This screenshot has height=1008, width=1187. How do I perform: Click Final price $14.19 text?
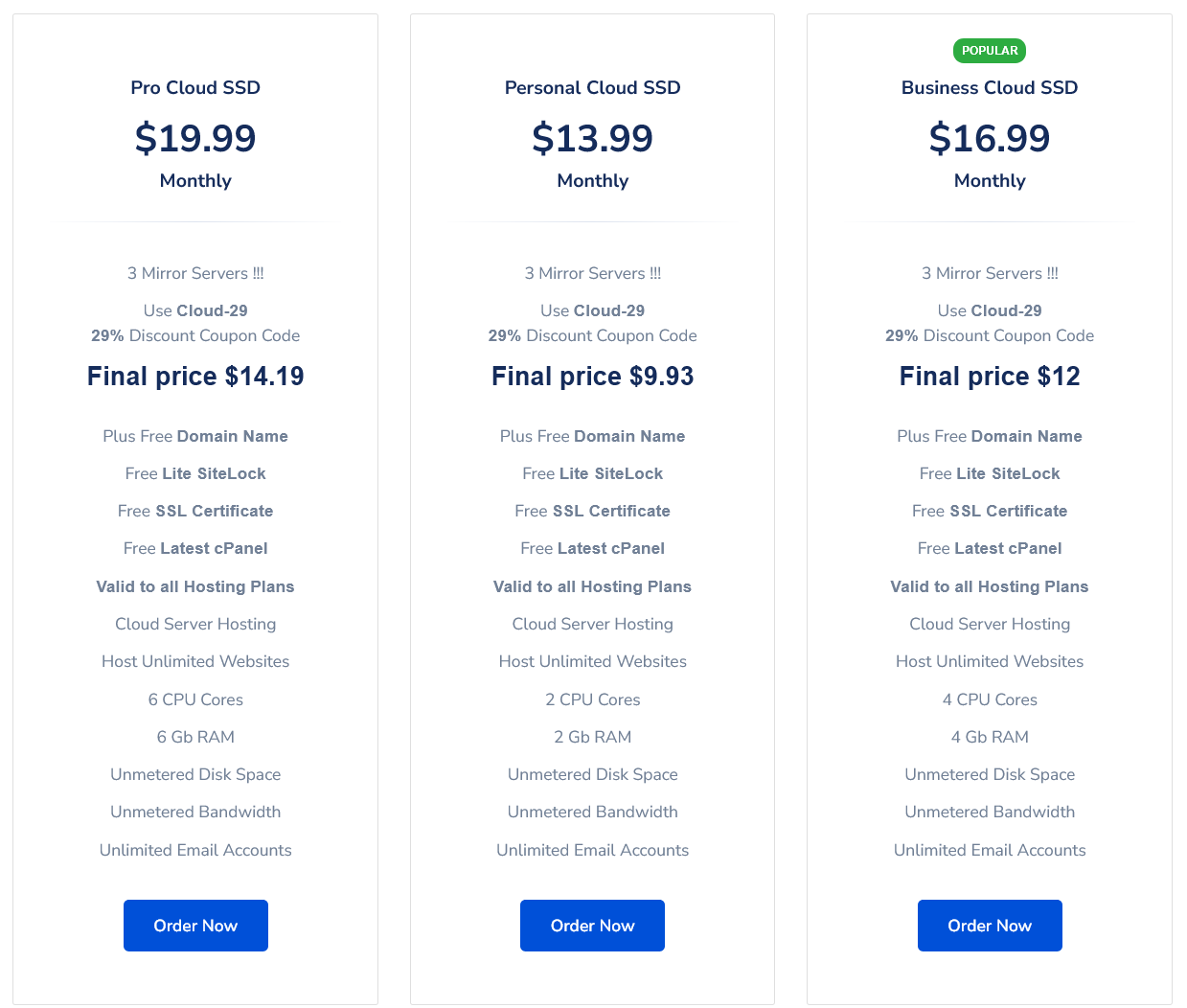click(x=195, y=377)
